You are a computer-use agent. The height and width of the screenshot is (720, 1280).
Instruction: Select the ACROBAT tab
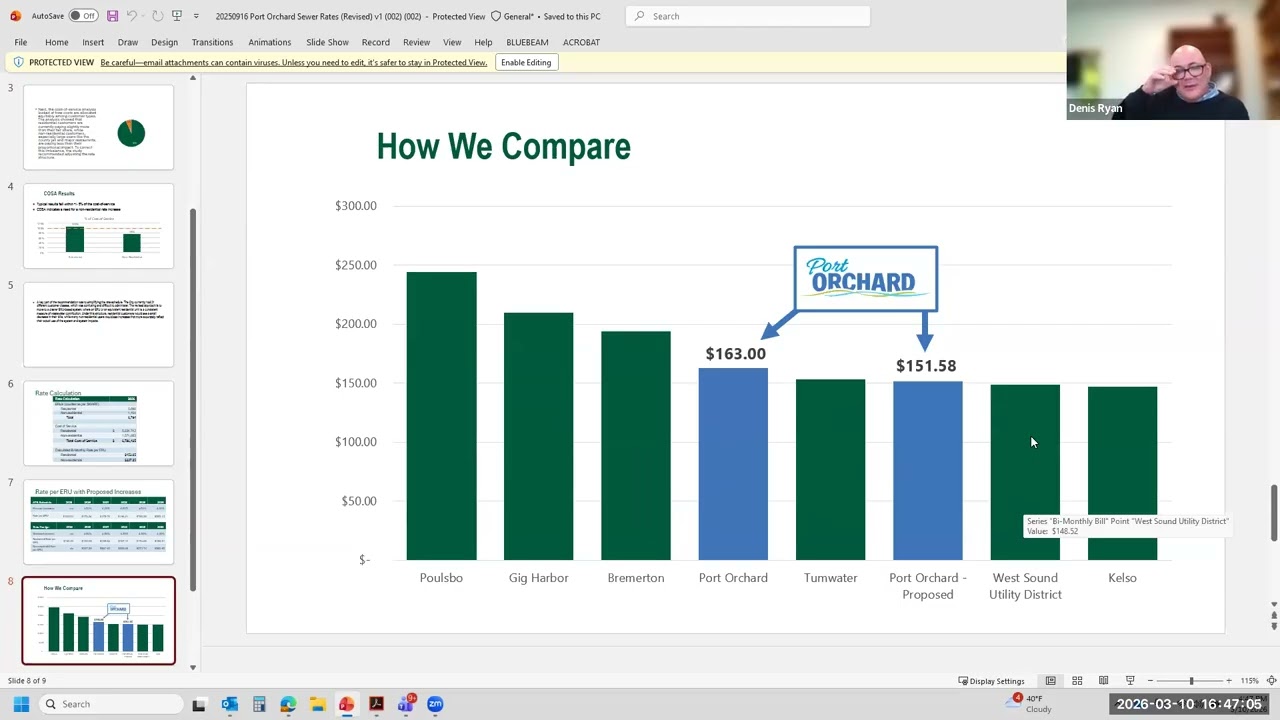(x=581, y=42)
